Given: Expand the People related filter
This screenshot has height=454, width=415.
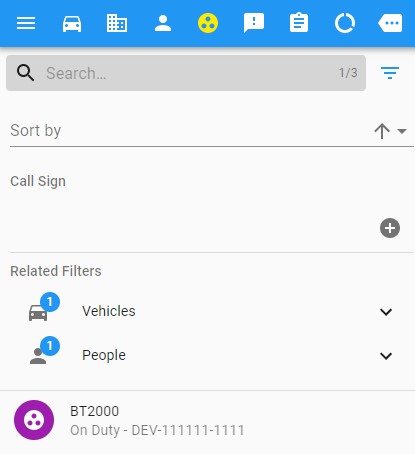Looking at the screenshot, I should (386, 356).
